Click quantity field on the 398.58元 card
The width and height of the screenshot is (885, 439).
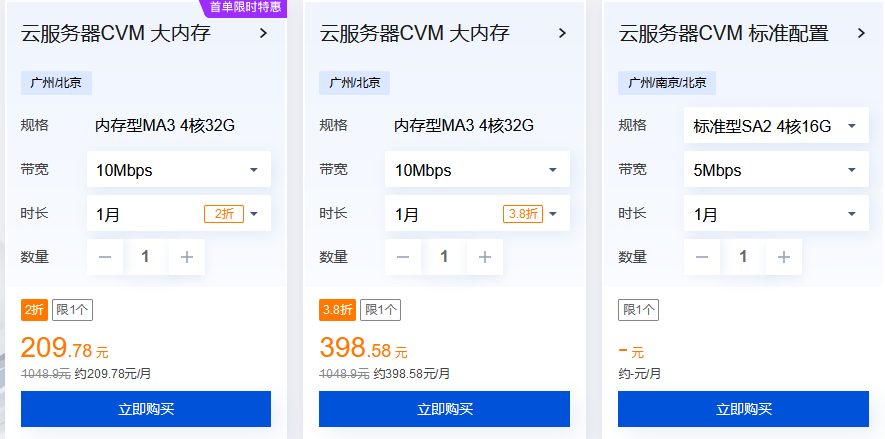pos(444,257)
